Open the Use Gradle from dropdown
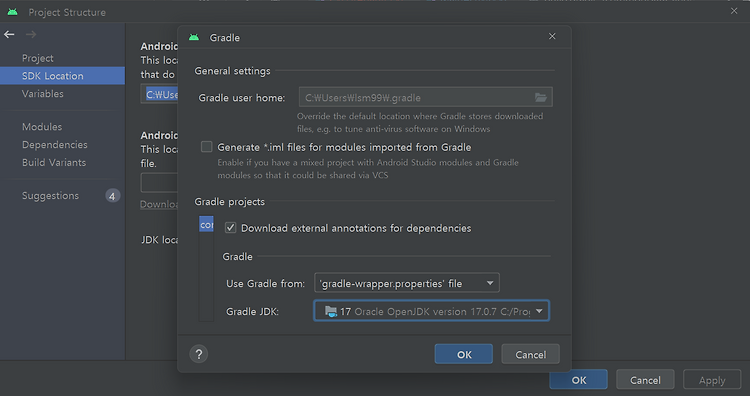Screen dimensions: 750x396 (407, 283)
